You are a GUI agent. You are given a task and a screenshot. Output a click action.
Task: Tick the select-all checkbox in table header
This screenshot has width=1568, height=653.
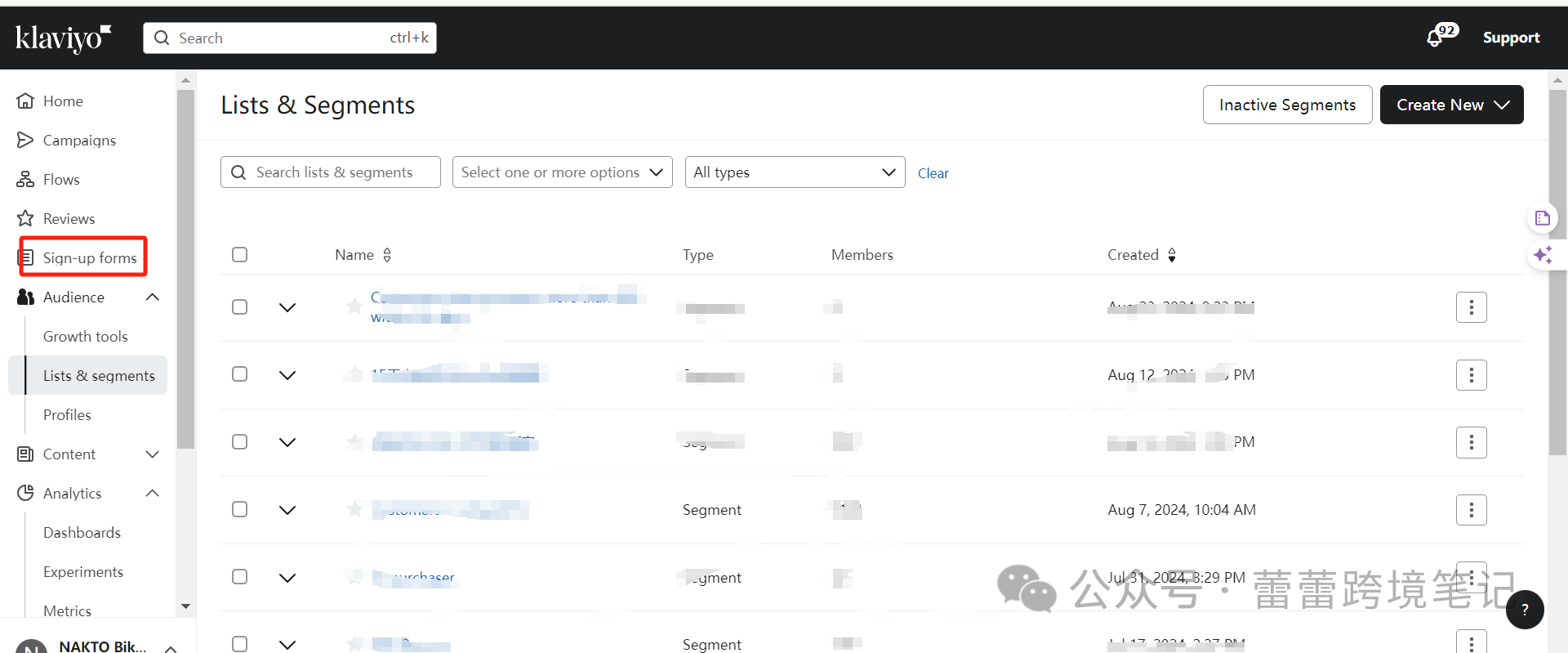point(239,255)
